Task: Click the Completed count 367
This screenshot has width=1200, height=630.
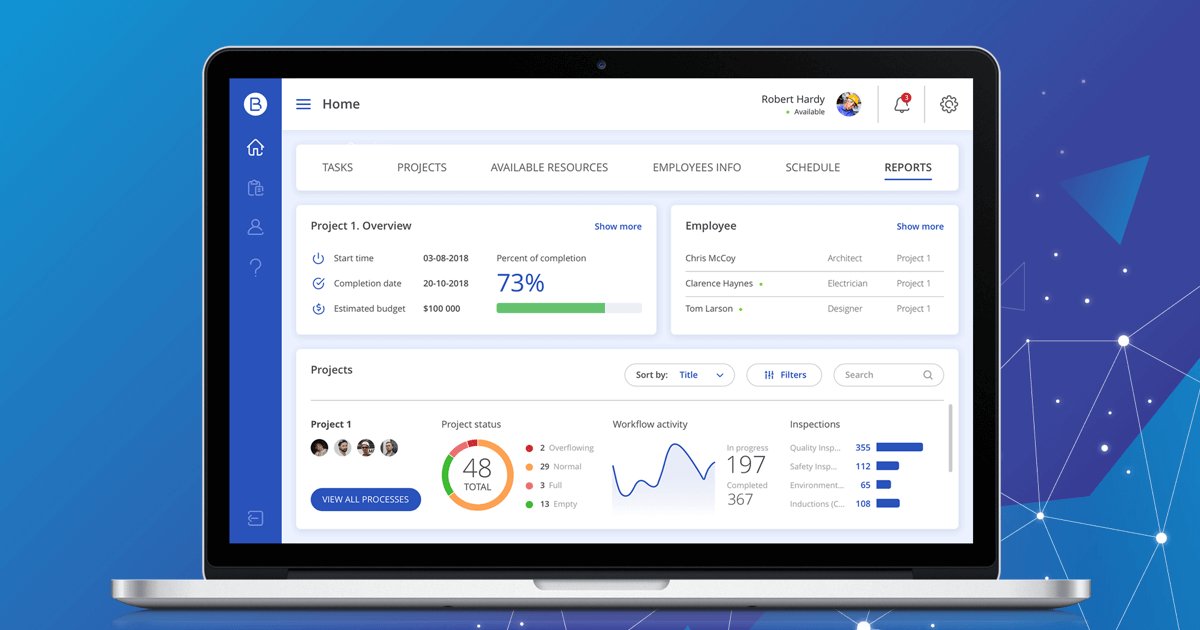Action: [740, 499]
